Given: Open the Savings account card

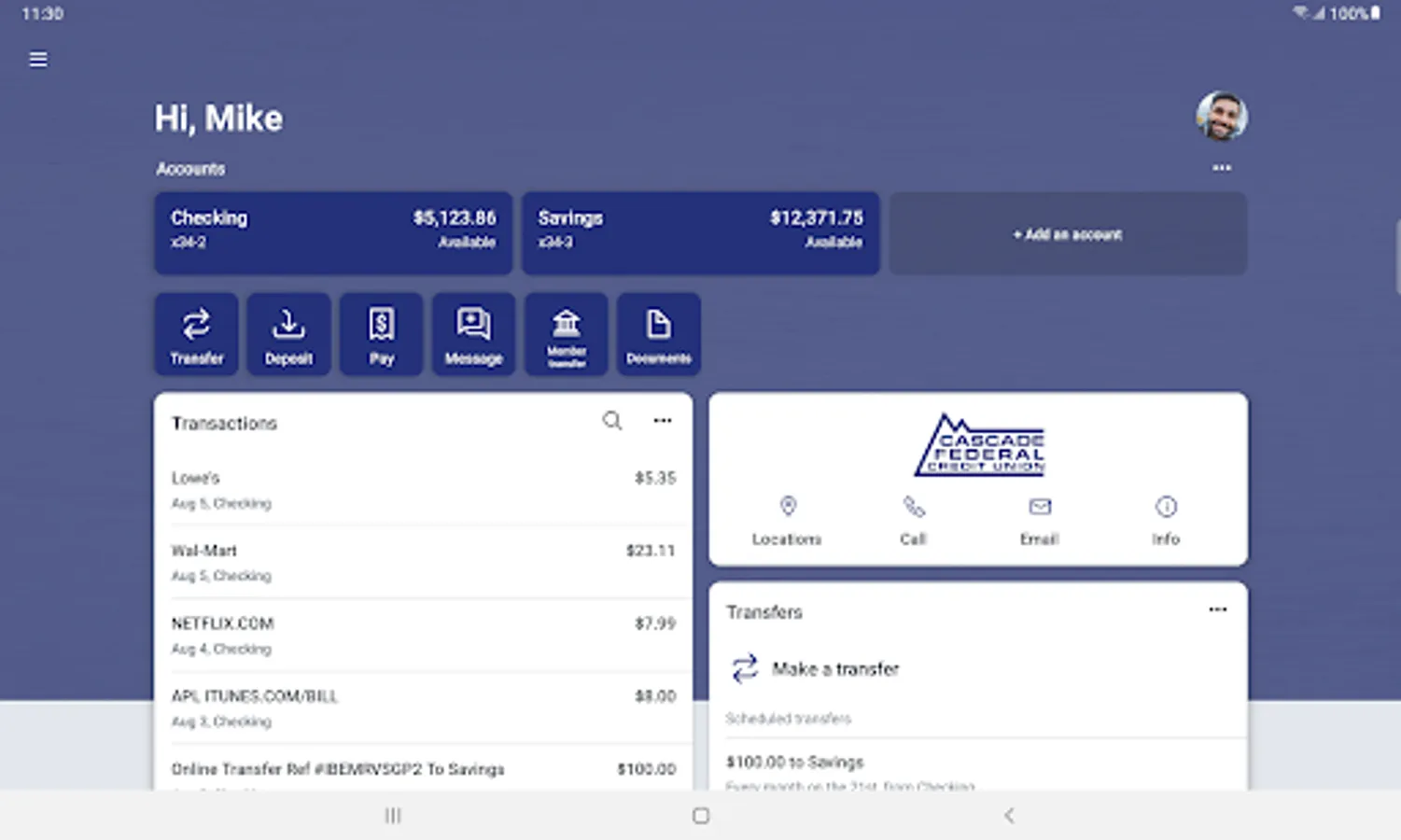Looking at the screenshot, I should tap(700, 233).
